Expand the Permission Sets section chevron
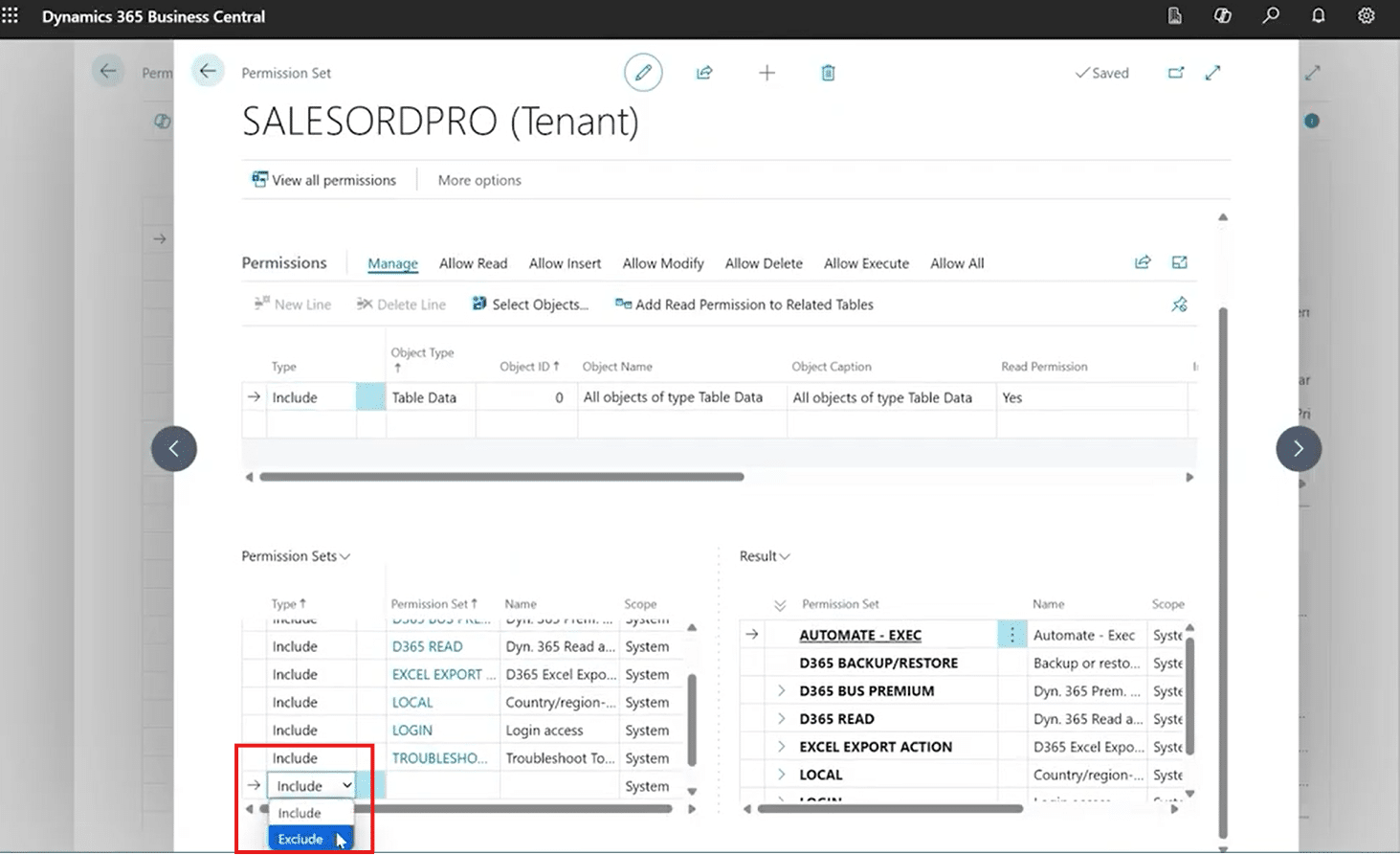This screenshot has height=855, width=1400. pos(345,556)
